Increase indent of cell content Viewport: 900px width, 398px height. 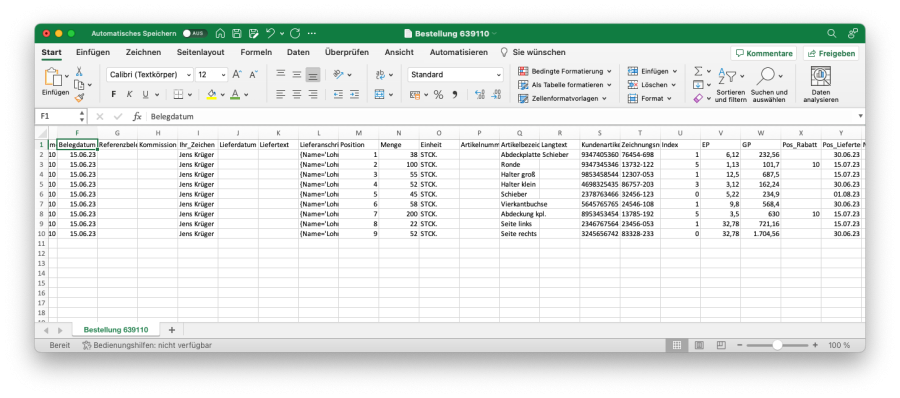354,94
